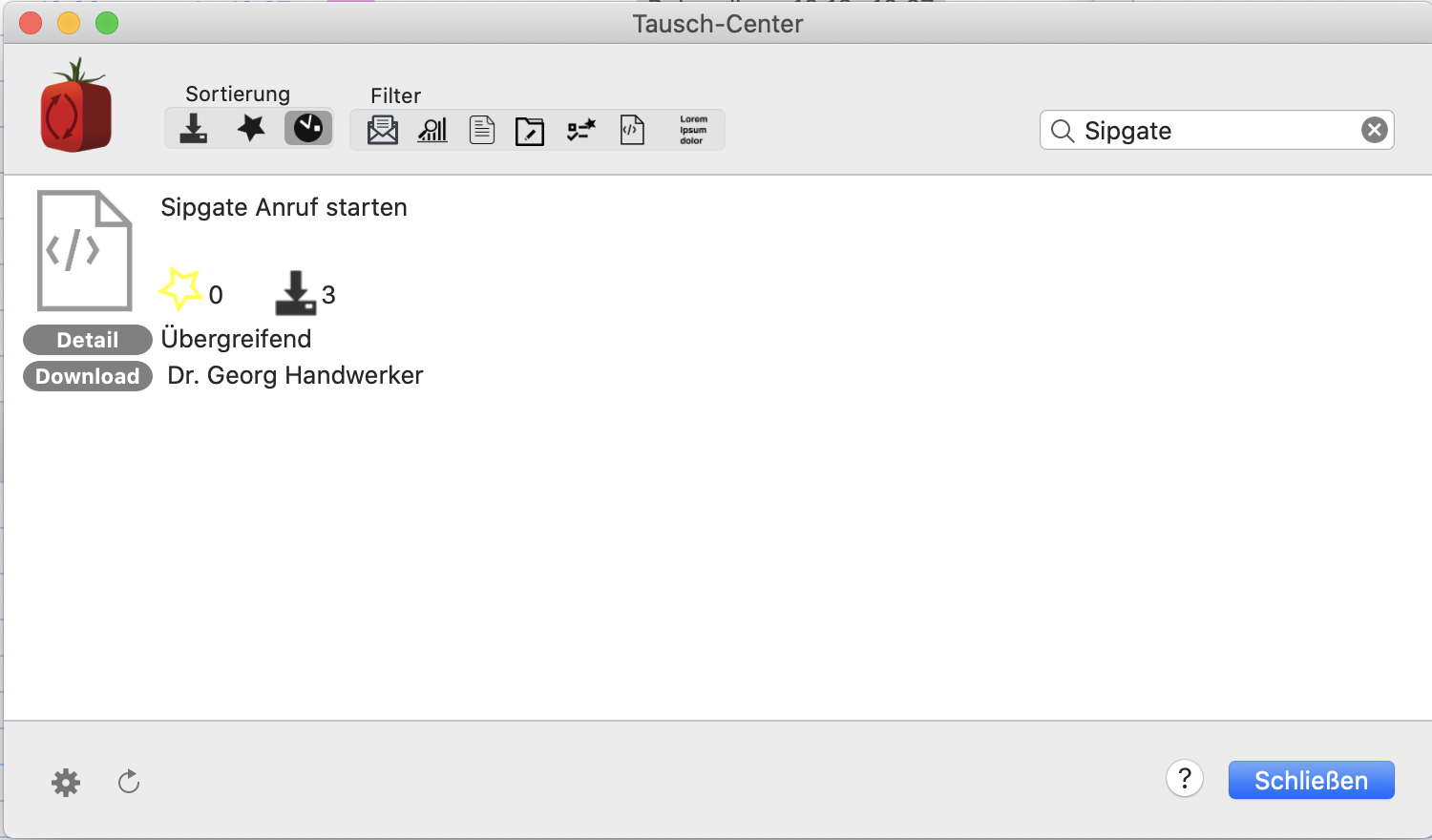Click into the Sipgate search field
The image size is (1432, 840).
[1216, 130]
